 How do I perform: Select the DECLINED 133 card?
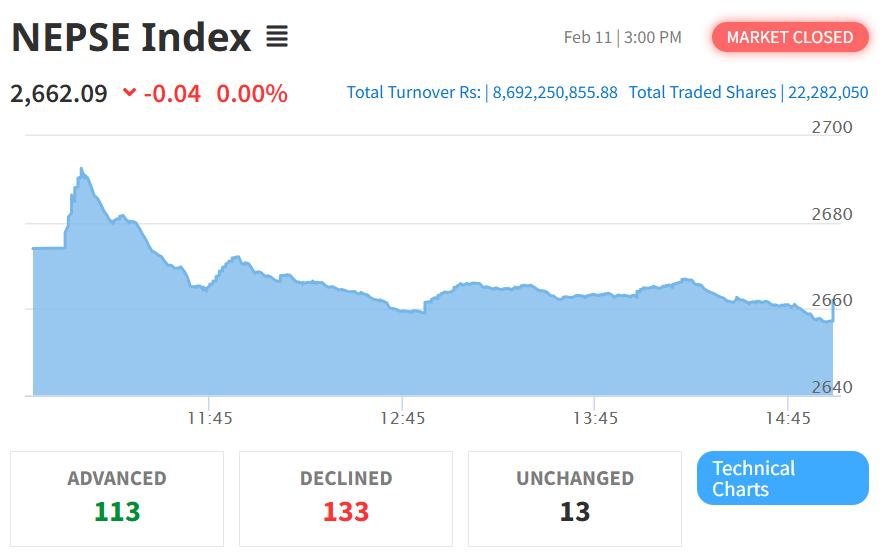(346, 498)
